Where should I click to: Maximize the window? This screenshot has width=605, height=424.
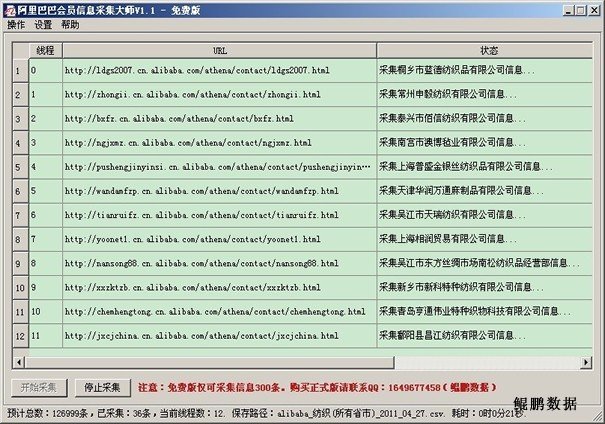pos(581,10)
